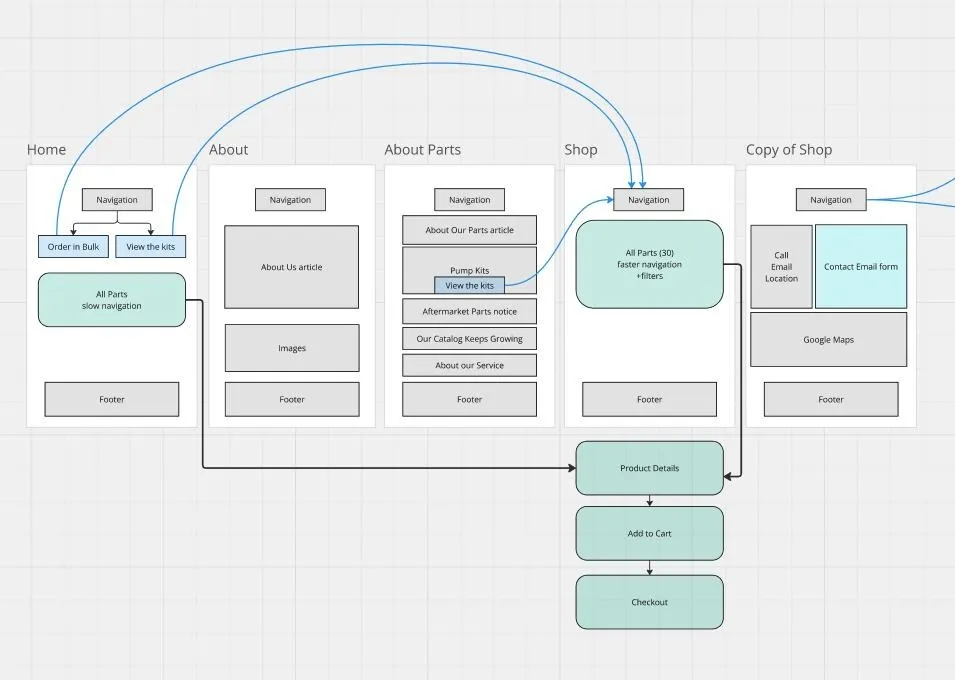This screenshot has height=680, width=955.
Task: Select the Shop frame title
Action: point(580,150)
